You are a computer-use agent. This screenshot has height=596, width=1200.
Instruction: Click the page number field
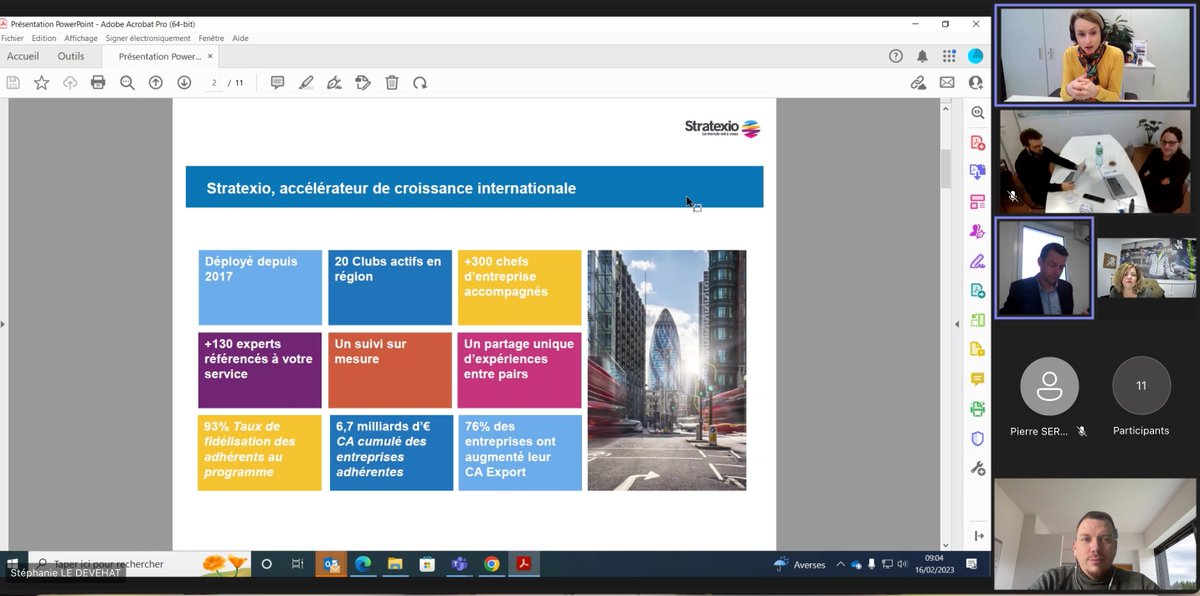click(214, 83)
